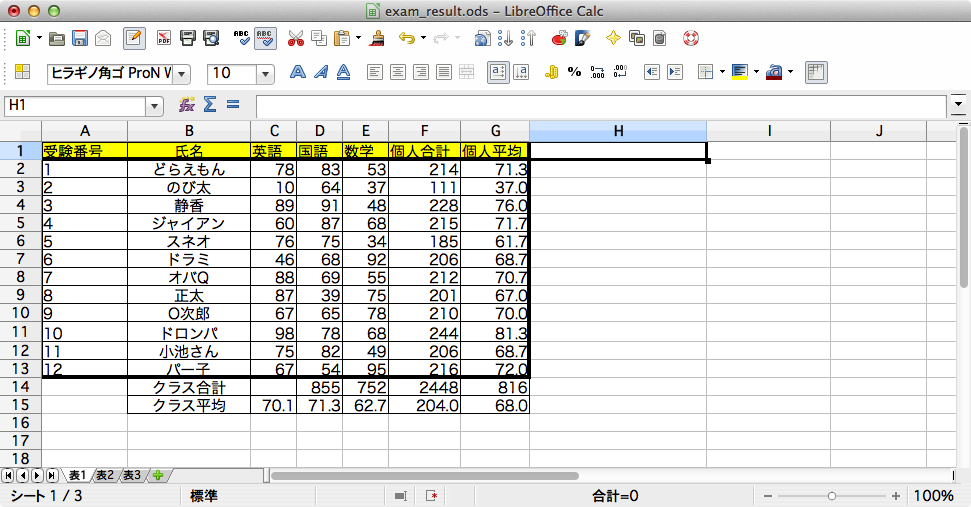Image resolution: width=971 pixels, height=507 pixels.
Task: Click the Cut scissors icon
Action: tap(295, 39)
